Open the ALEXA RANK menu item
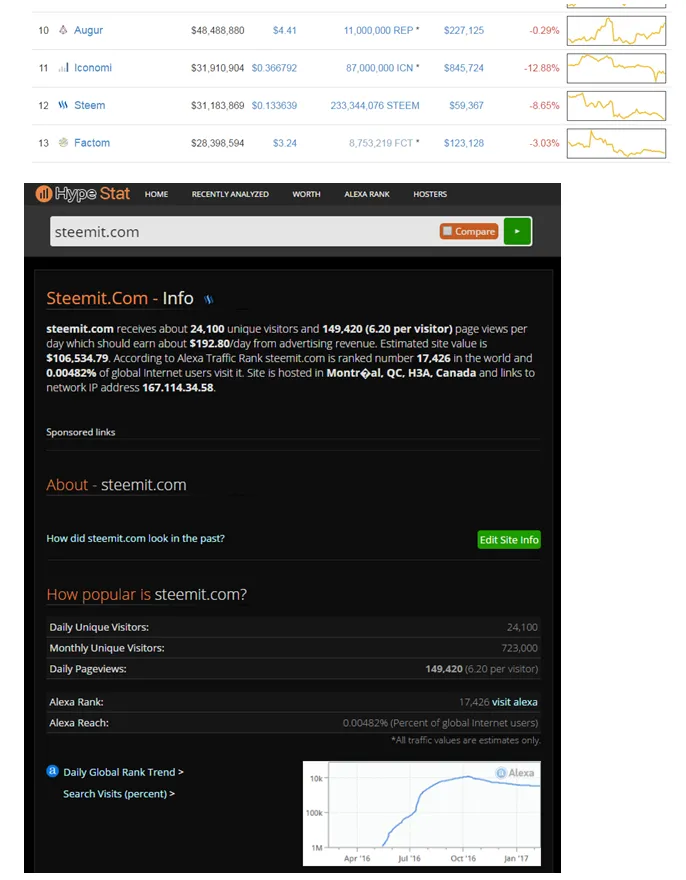 point(367,194)
